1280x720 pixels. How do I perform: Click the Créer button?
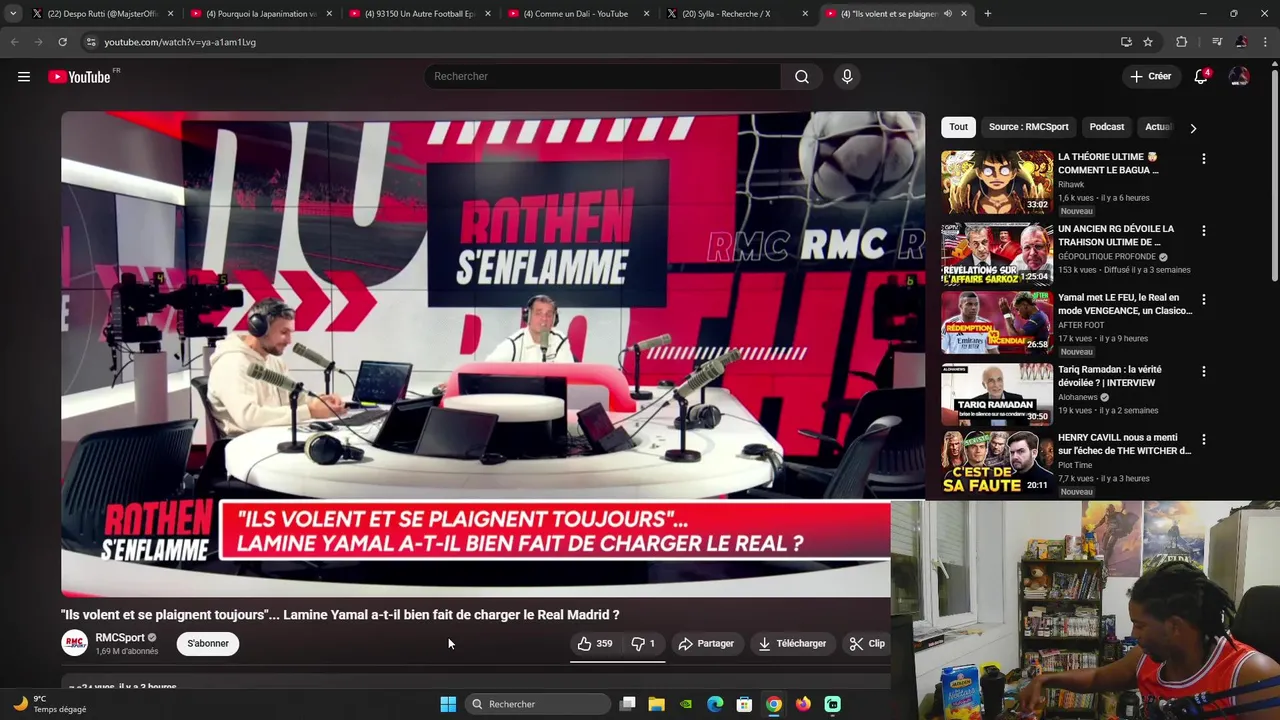pyautogui.click(x=1150, y=77)
